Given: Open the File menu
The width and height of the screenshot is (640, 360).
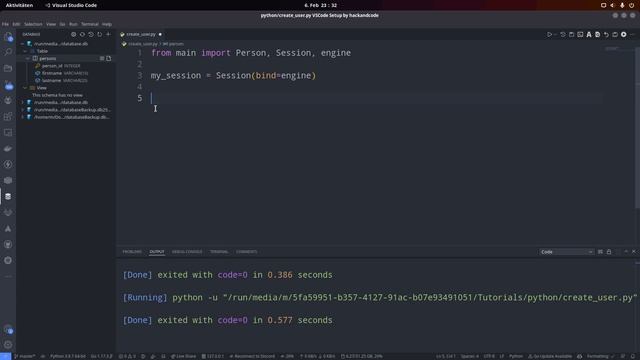Looking at the screenshot, I should [5, 24].
